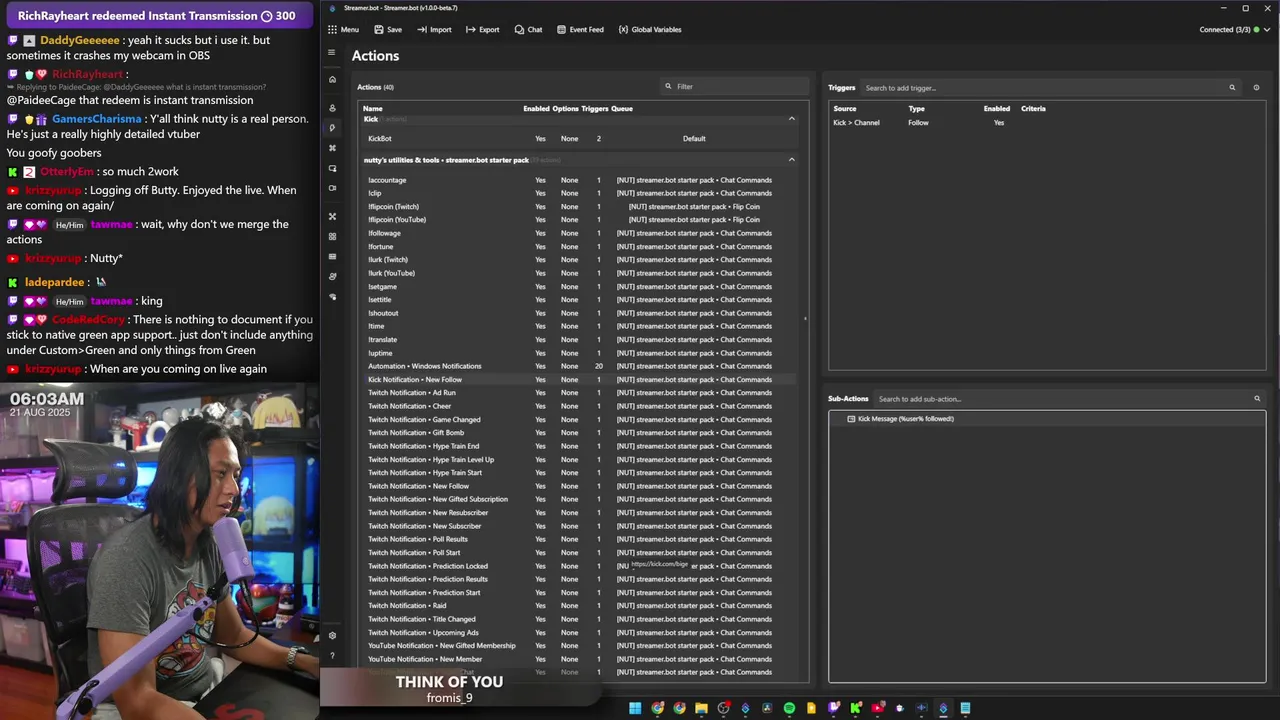Select Twitch Notification • Hype Train Start
This screenshot has height=720, width=1280.
point(580,473)
